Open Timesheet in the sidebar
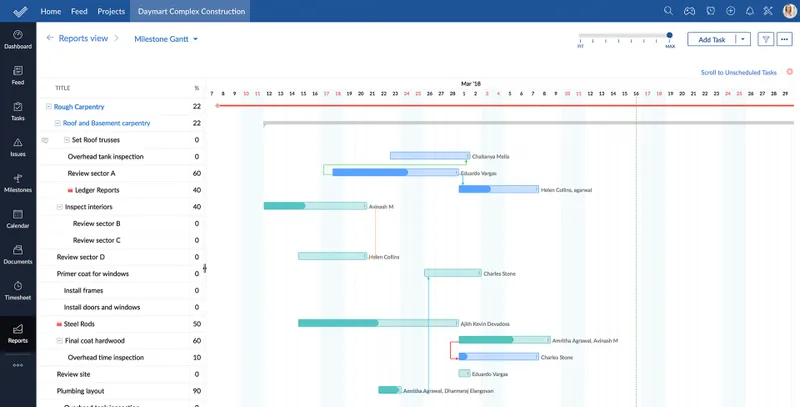The height and width of the screenshot is (407, 800). (x=18, y=291)
